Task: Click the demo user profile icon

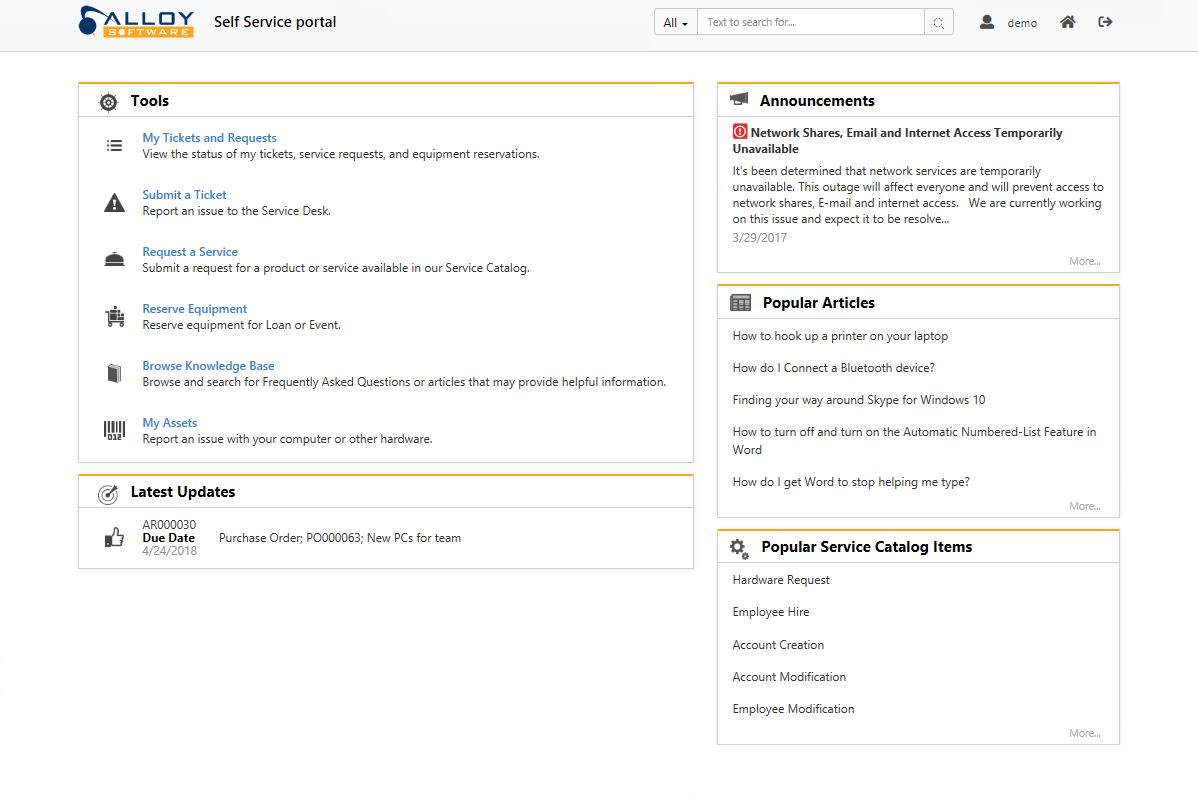Action: 986,22
